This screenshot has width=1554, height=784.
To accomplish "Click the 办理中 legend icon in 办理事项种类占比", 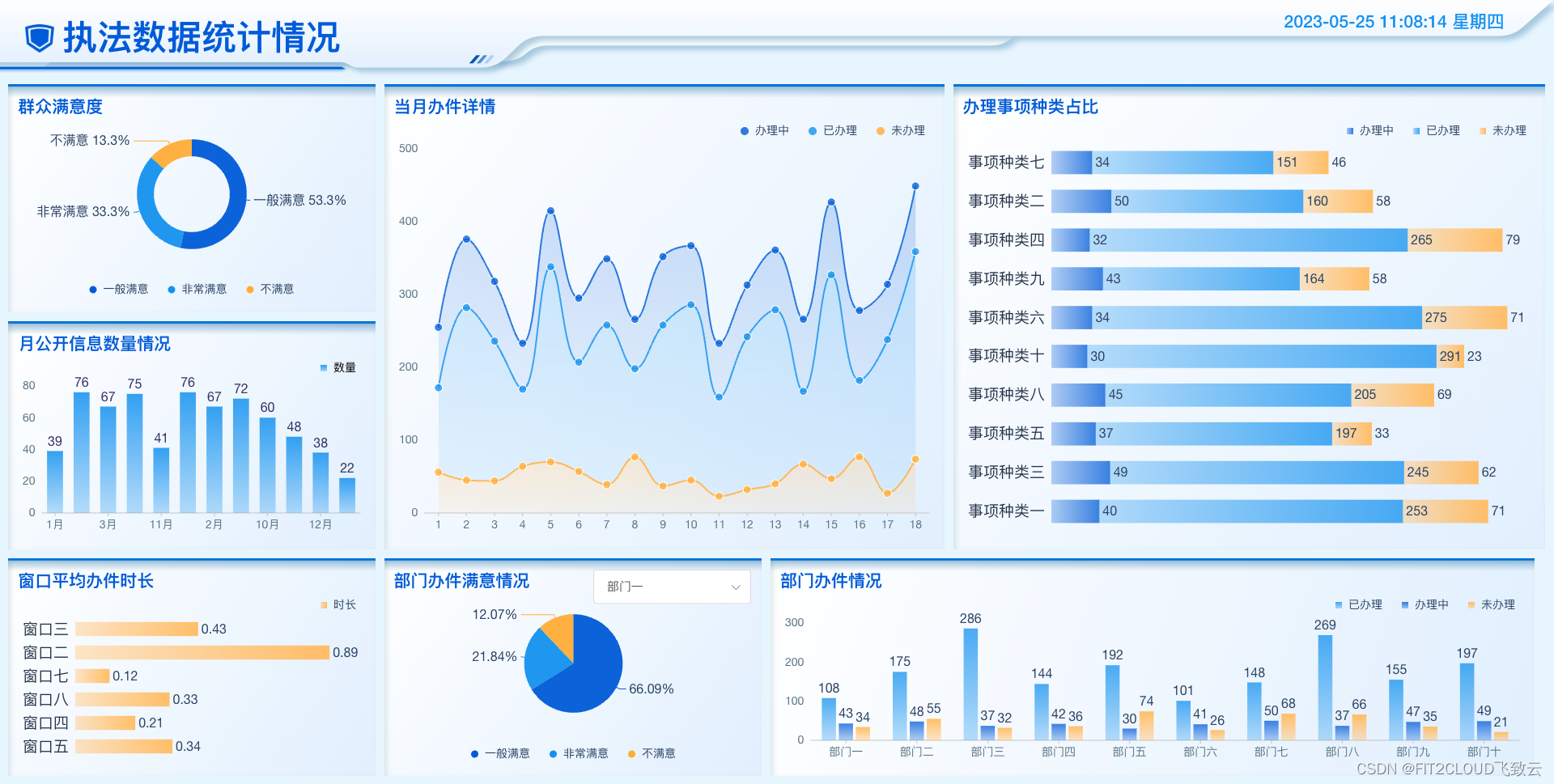I will point(1348,130).
